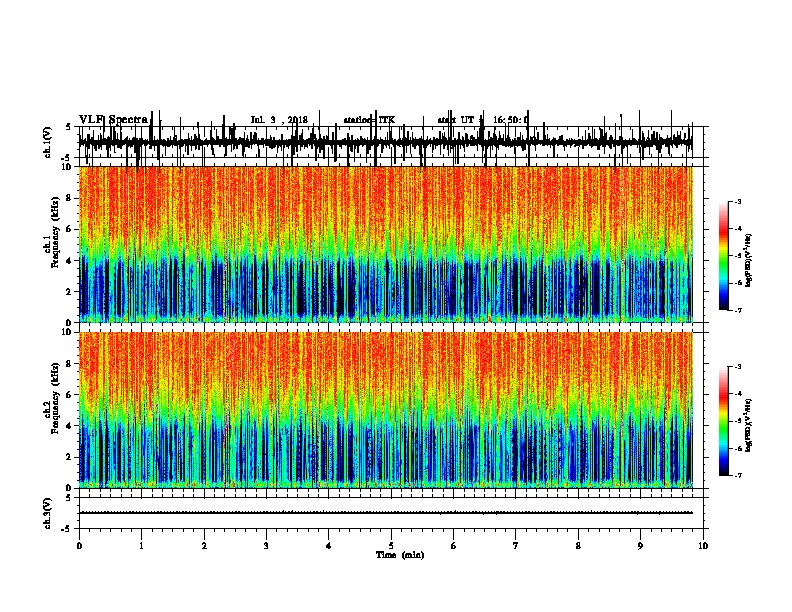Click the "-3" label on ch.2 color bar

point(737,367)
